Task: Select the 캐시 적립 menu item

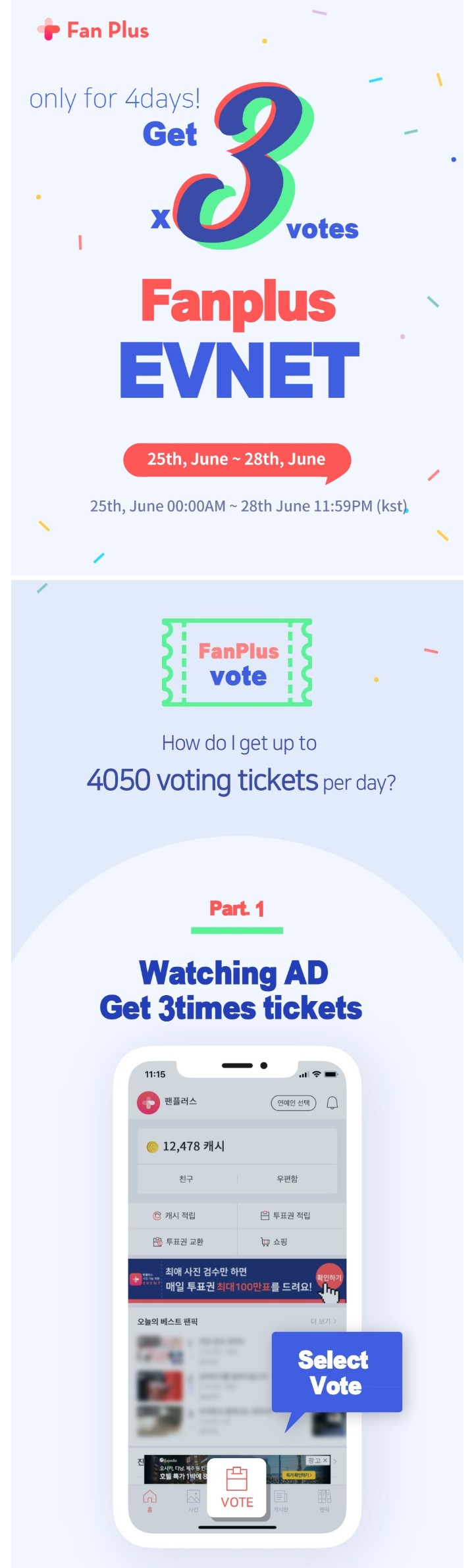Action: 174,1215
